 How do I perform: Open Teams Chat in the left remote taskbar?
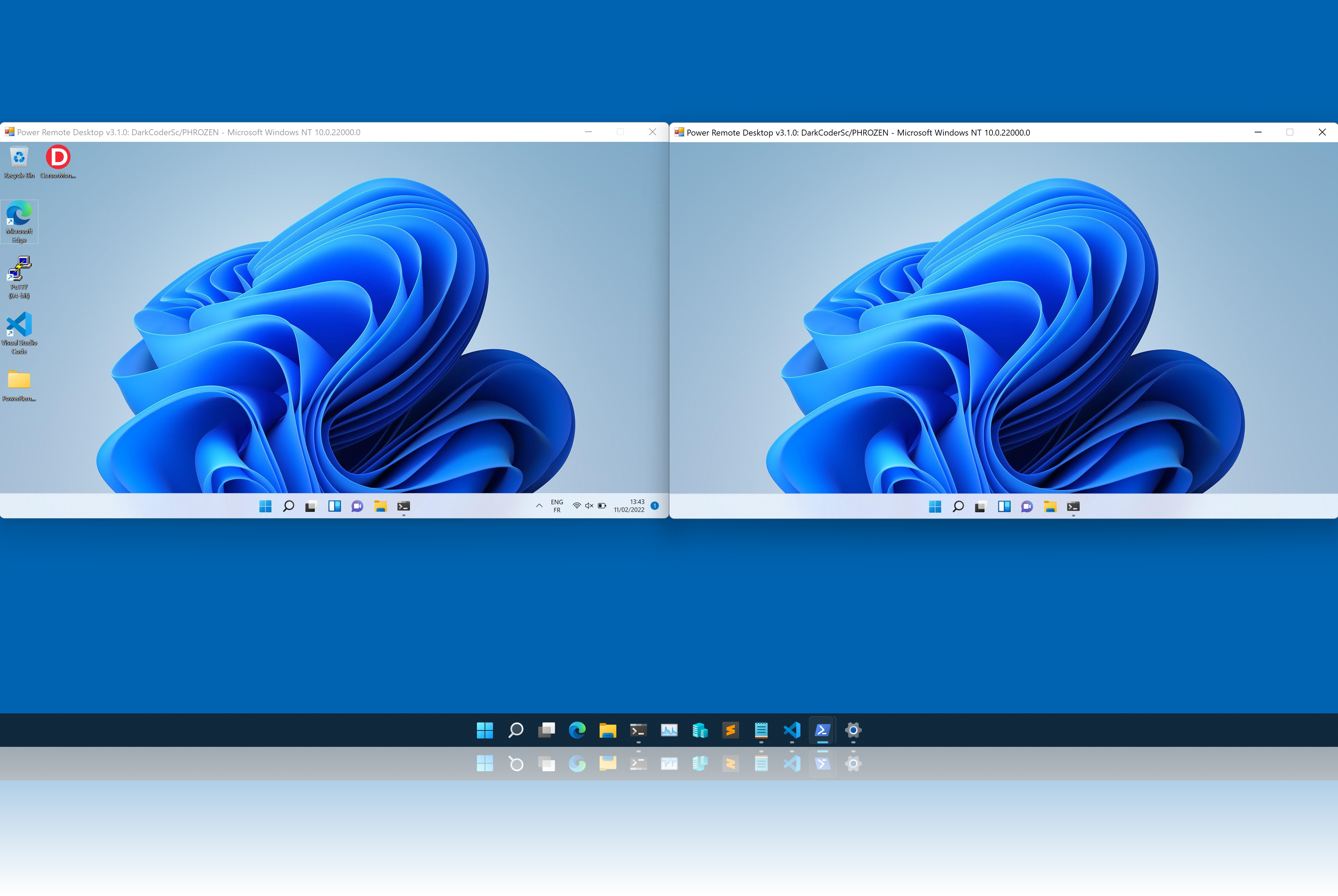click(357, 506)
